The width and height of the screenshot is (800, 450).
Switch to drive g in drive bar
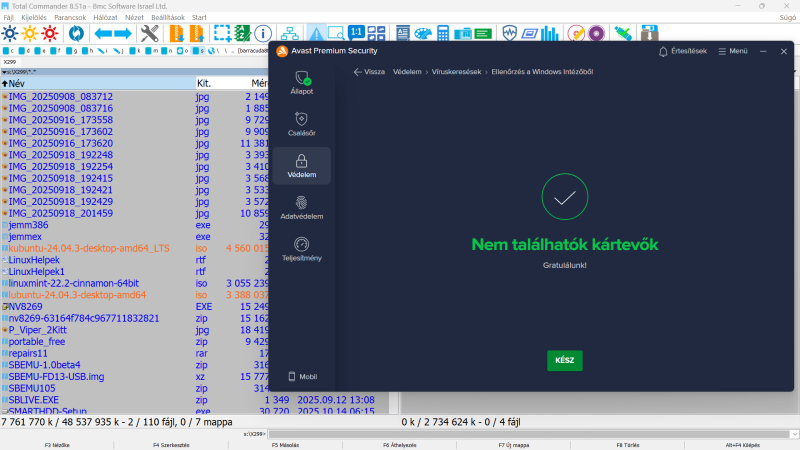[72, 51]
